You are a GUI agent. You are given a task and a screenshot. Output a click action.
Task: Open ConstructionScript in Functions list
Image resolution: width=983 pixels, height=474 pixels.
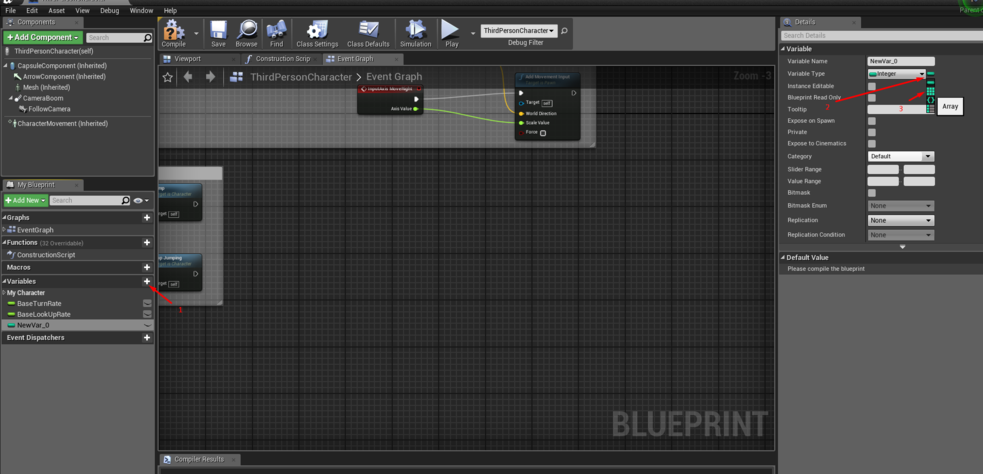tap(46, 255)
